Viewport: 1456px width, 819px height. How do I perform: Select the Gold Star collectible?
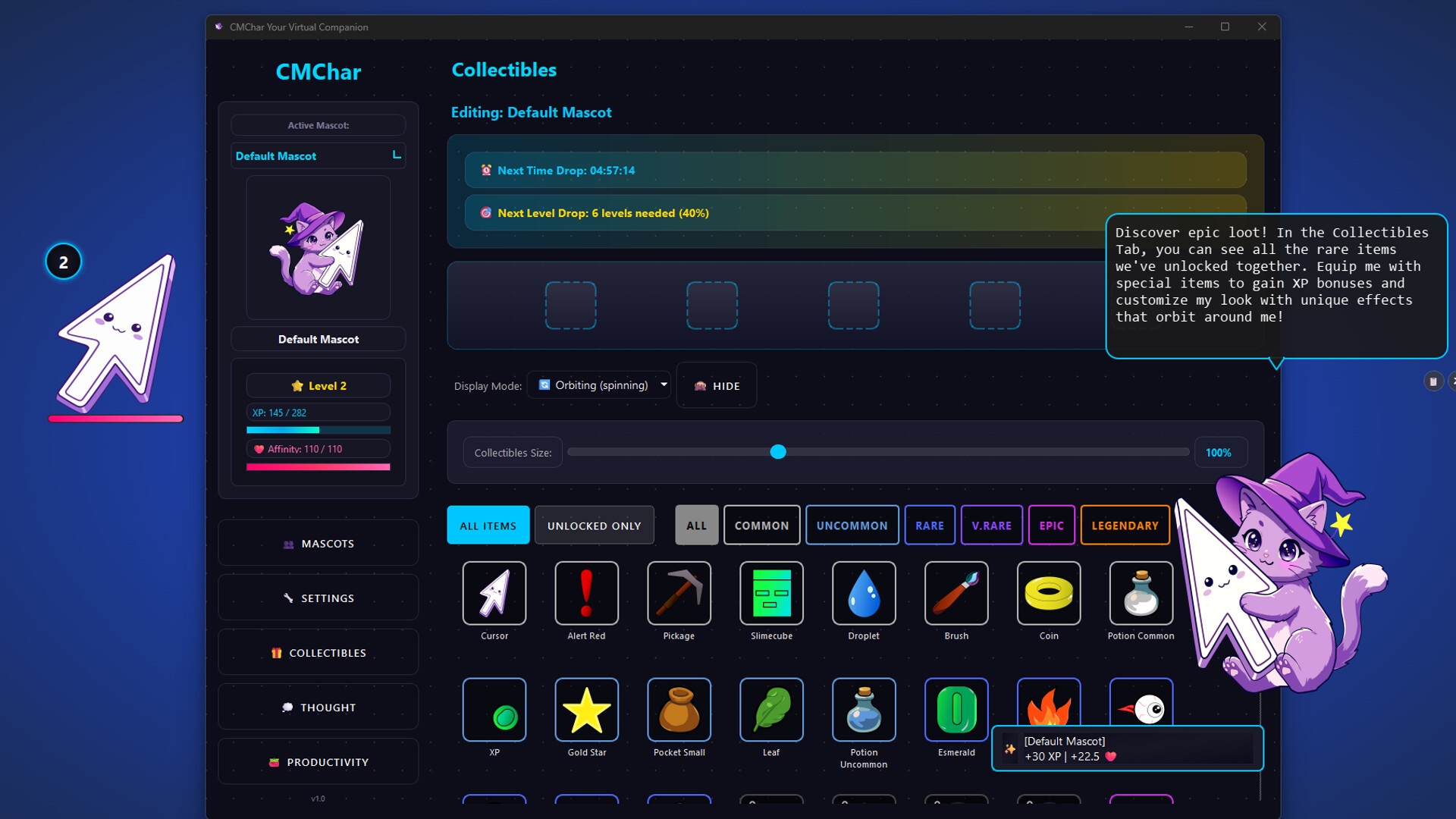pyautogui.click(x=586, y=711)
